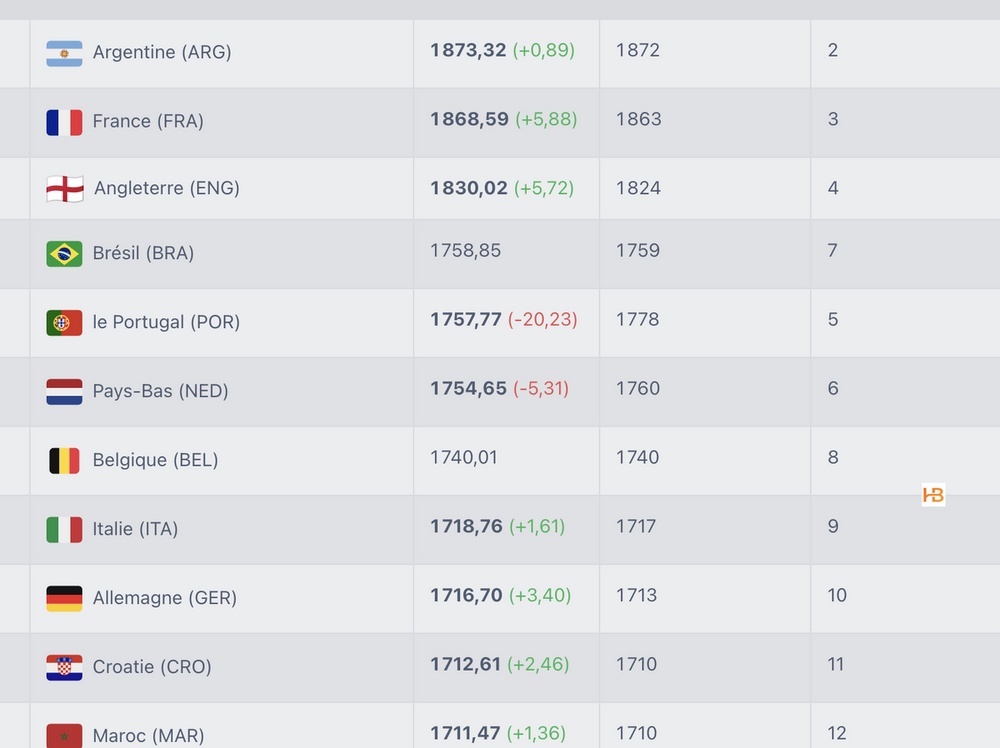Click the Argentina flag icon
Viewport: 1000px width, 748px height.
point(64,53)
